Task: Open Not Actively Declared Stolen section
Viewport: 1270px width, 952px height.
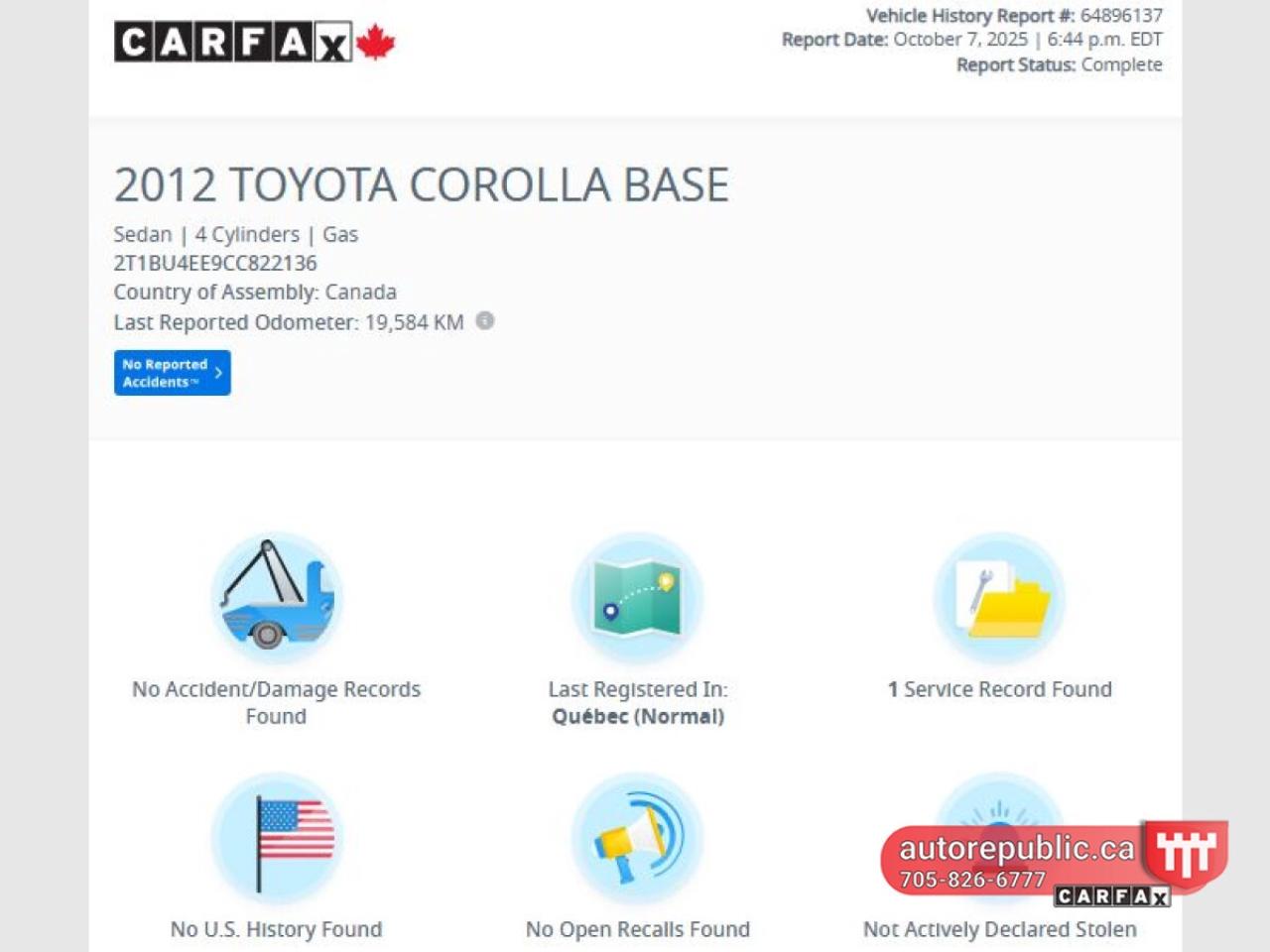Action: pos(999,930)
